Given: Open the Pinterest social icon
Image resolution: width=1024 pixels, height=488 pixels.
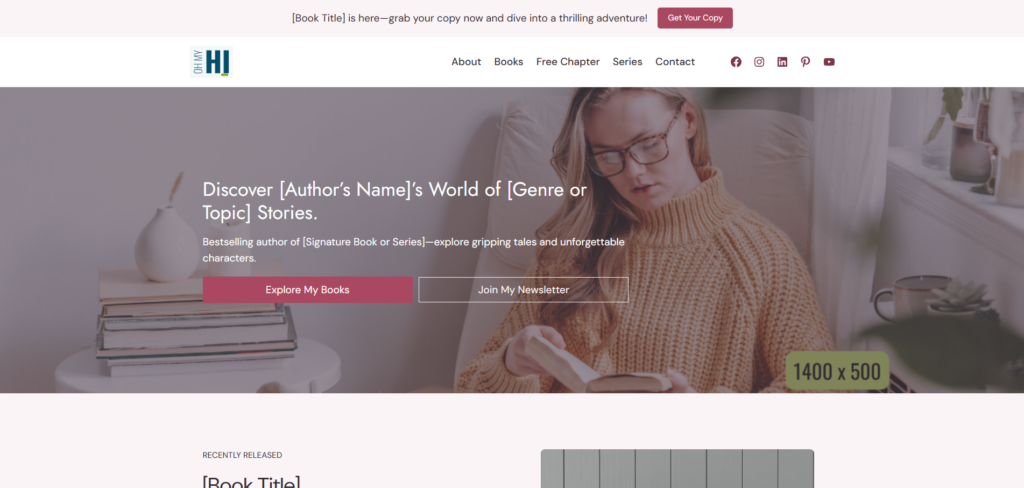Looking at the screenshot, I should (x=805, y=62).
